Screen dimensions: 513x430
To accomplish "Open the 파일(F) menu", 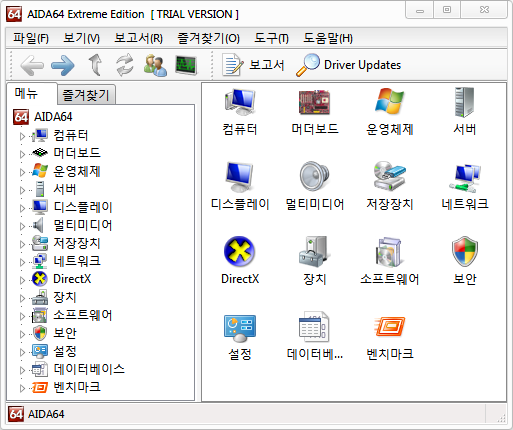I will (x=31, y=38).
